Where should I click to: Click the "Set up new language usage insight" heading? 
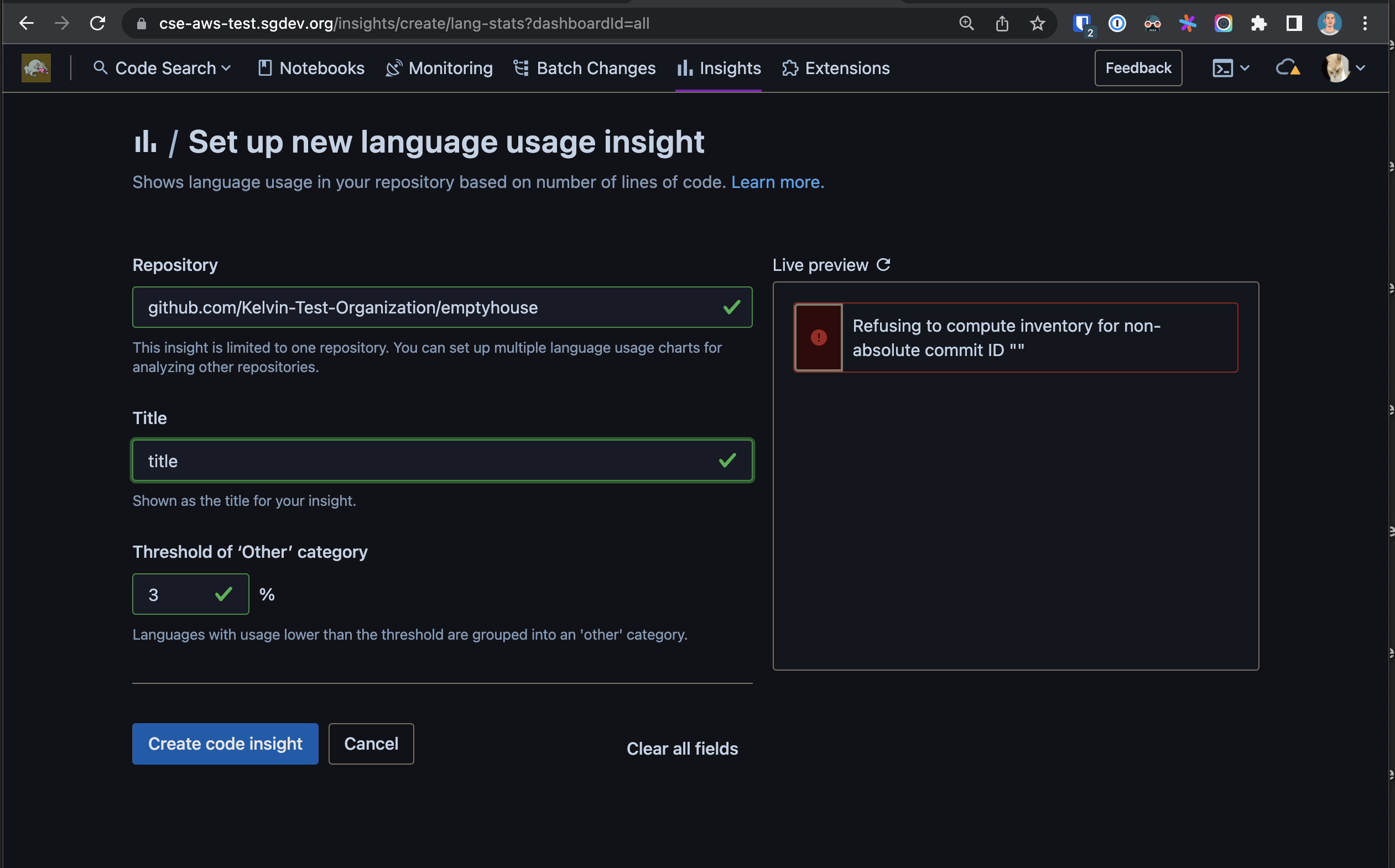446,142
